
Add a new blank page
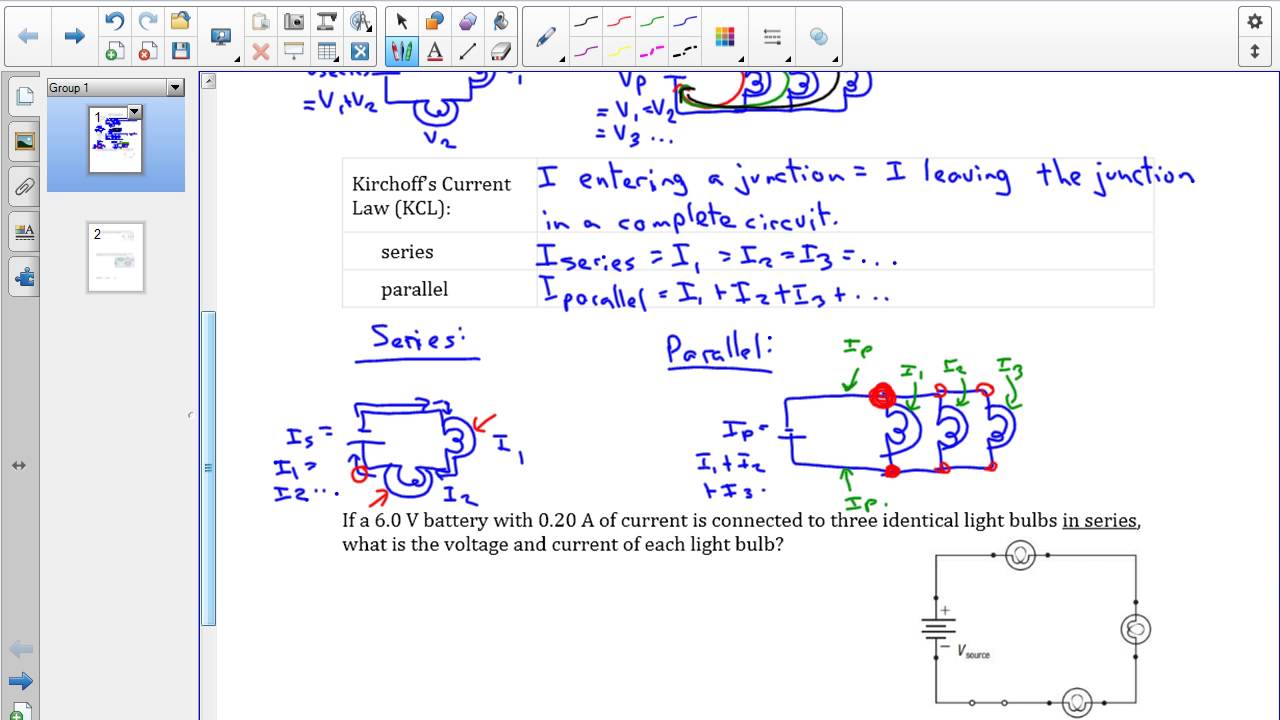point(115,51)
